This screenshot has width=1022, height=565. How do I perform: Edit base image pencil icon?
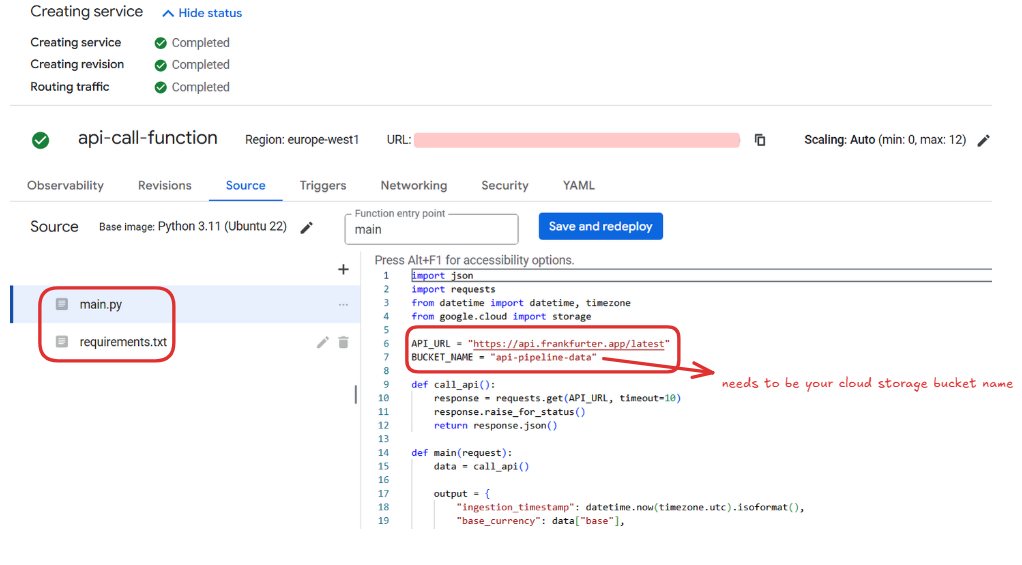click(x=306, y=227)
